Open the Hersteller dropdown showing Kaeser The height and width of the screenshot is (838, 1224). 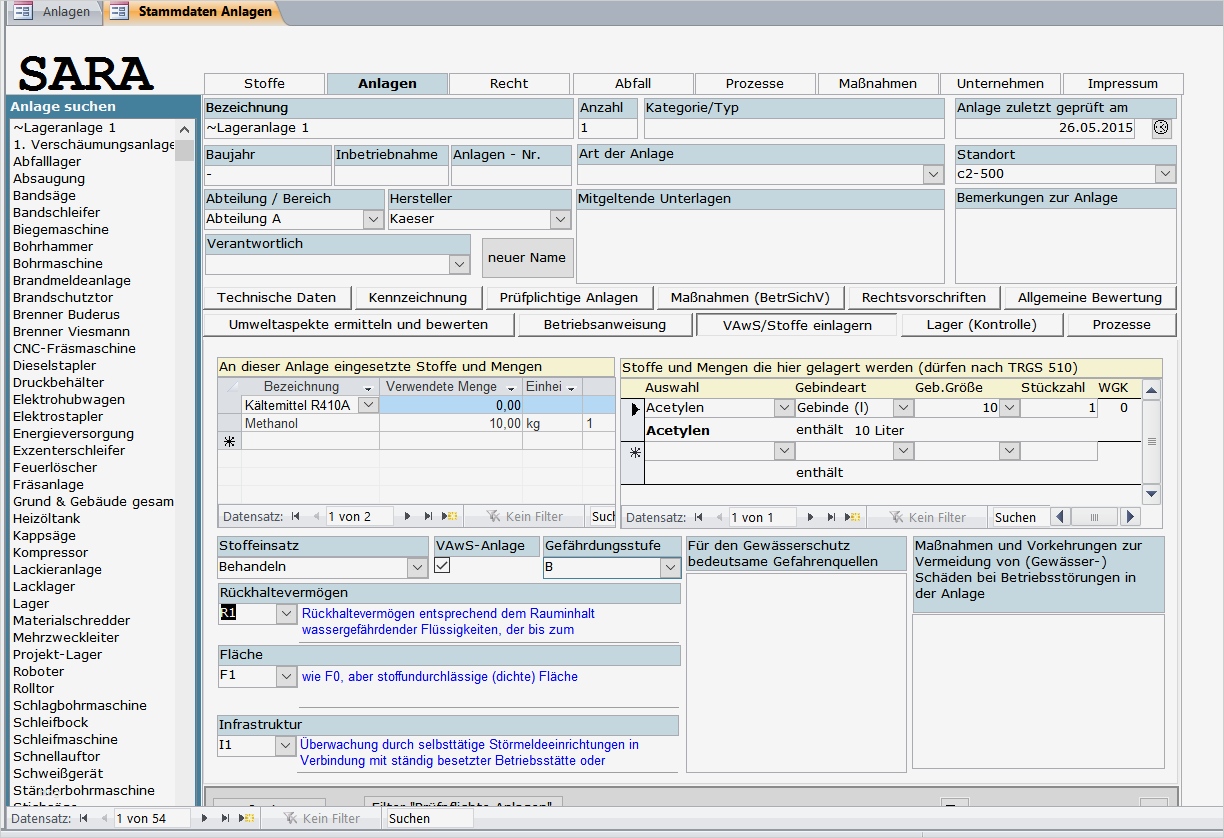point(560,219)
